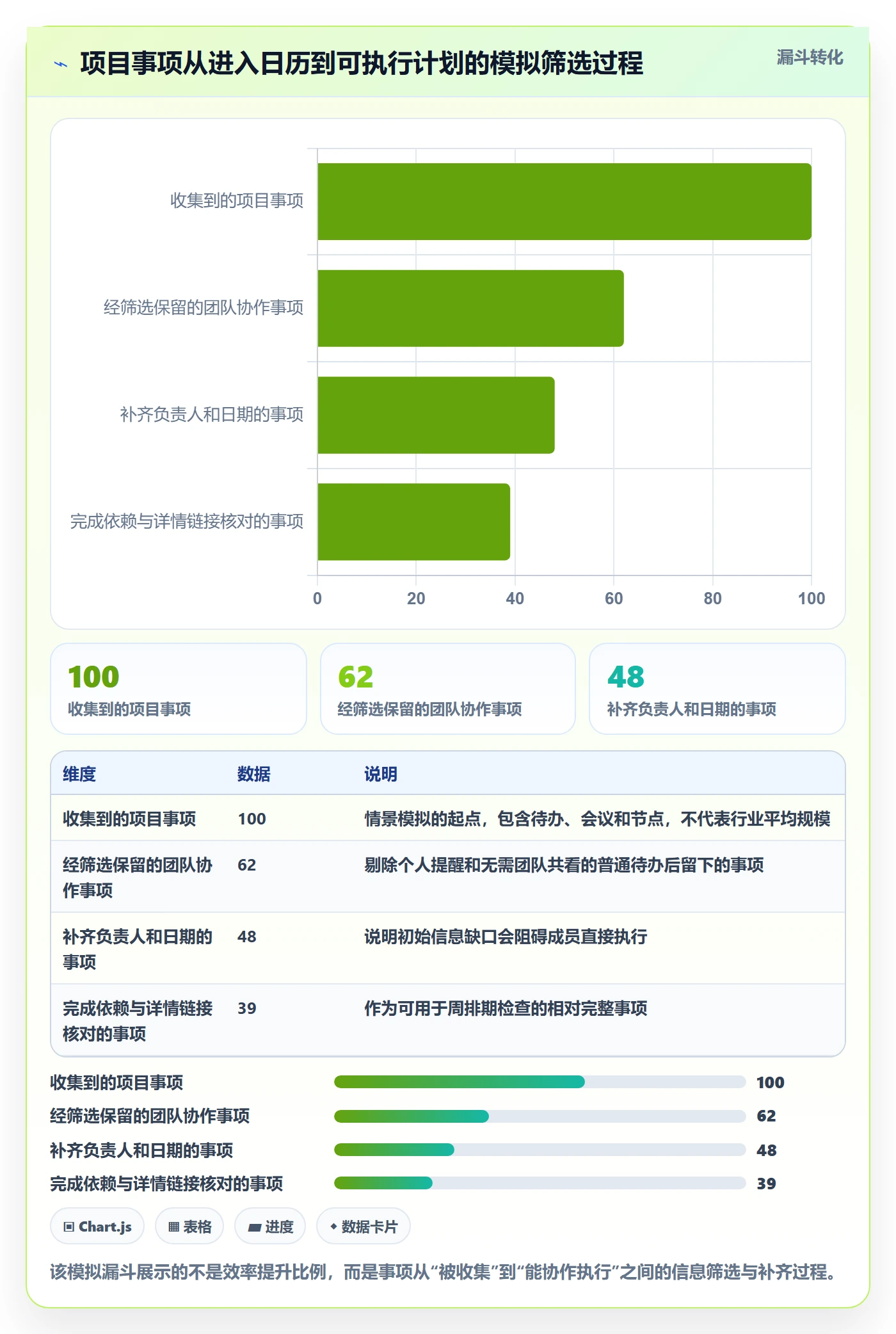Image resolution: width=896 pixels, height=1334 pixels.
Task: Click table value 100 in data column
Action: click(252, 819)
